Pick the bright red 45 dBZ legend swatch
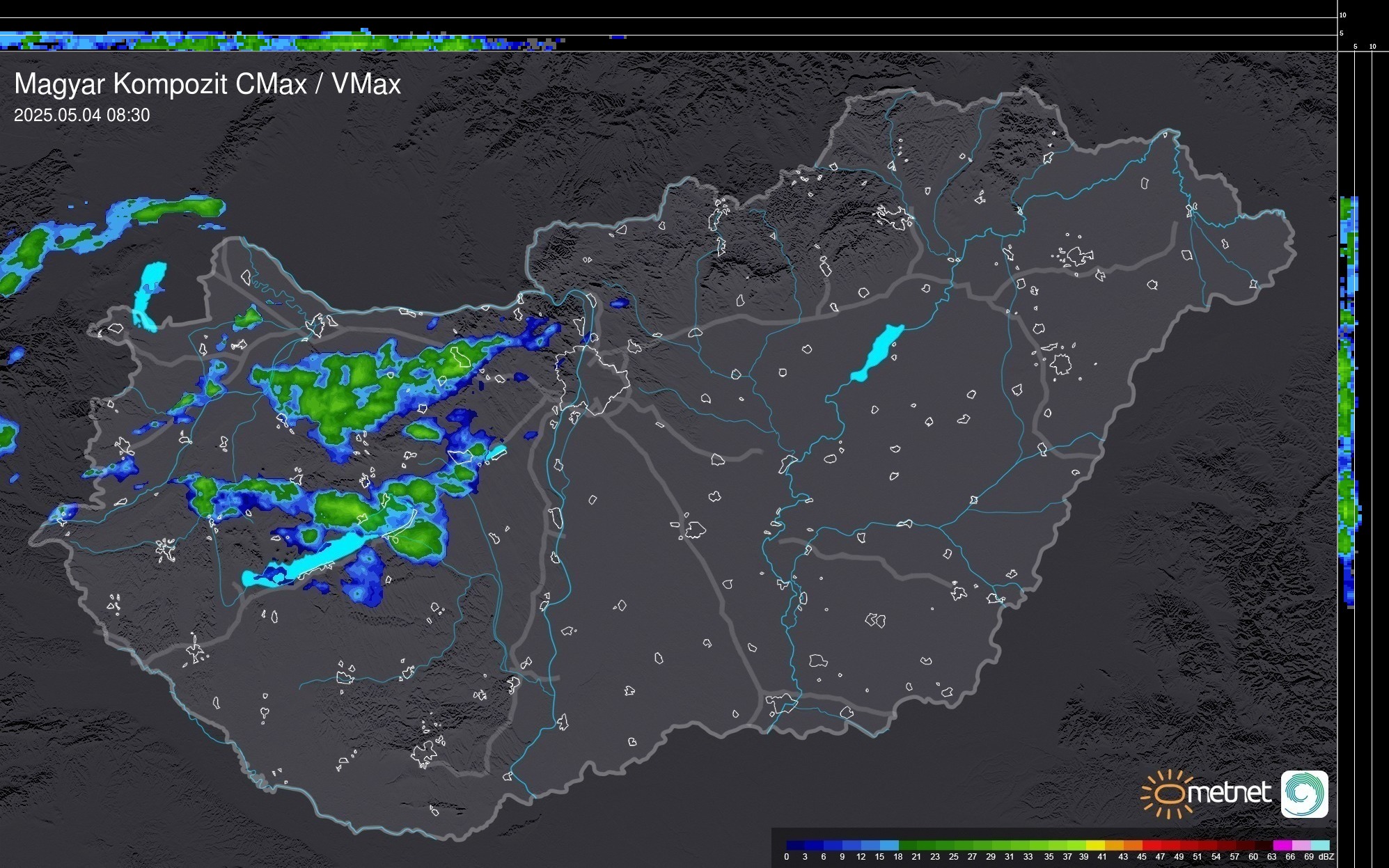 point(1152,845)
